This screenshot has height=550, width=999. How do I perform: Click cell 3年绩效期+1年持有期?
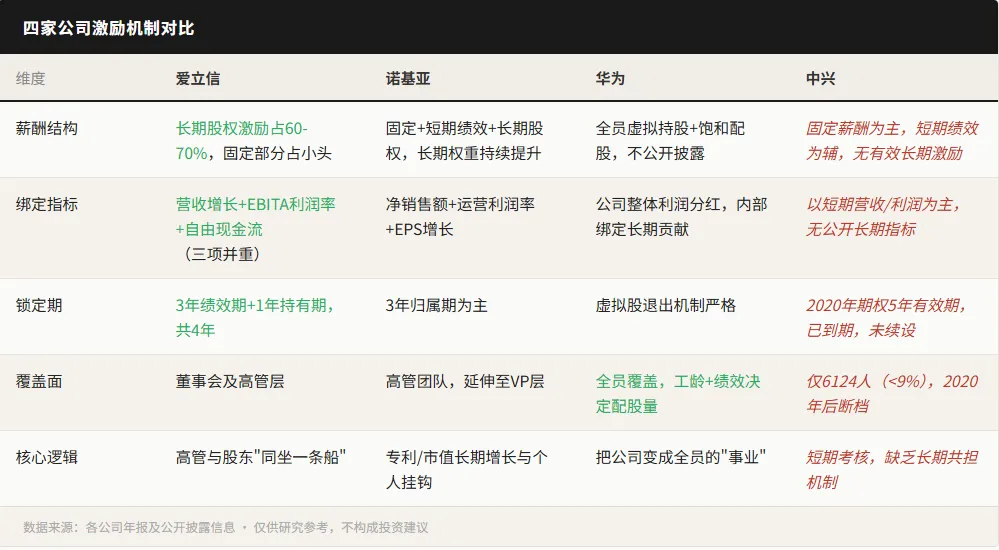coord(255,317)
